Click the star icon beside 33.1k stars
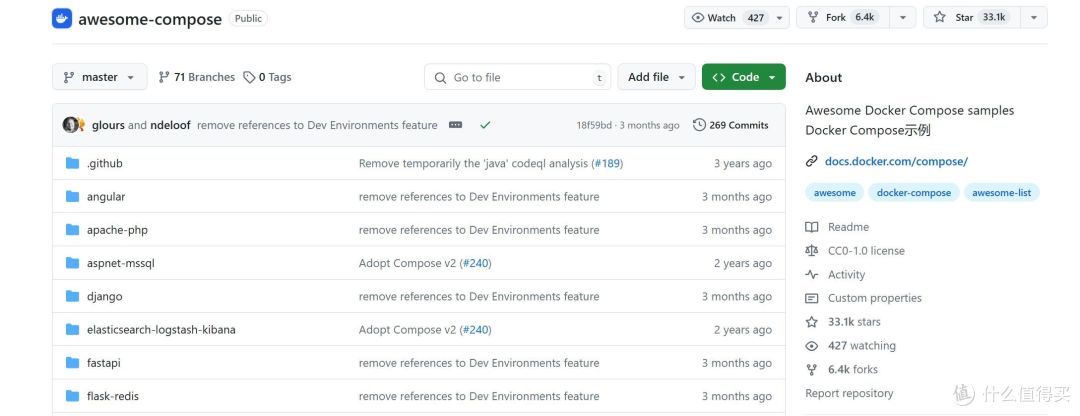The height and width of the screenshot is (416, 1080). (812, 322)
